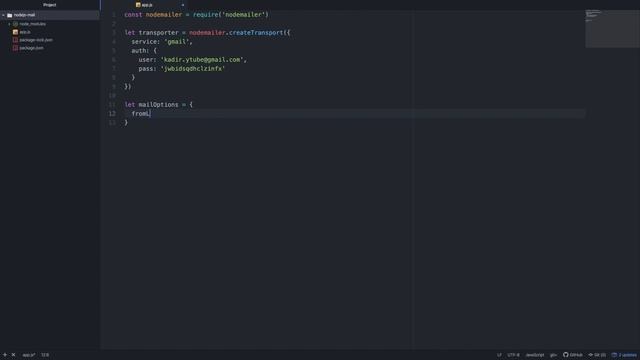
Task: Change the LF line ending setting
Action: 499,355
